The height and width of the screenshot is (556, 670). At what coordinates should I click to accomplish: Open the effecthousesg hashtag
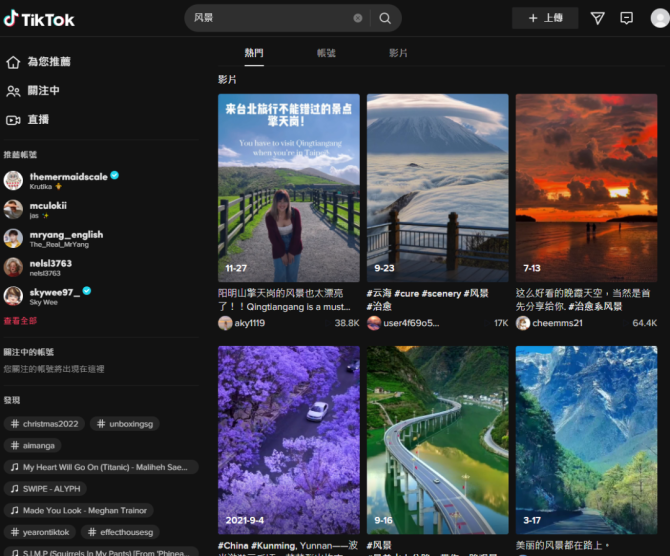(120, 532)
